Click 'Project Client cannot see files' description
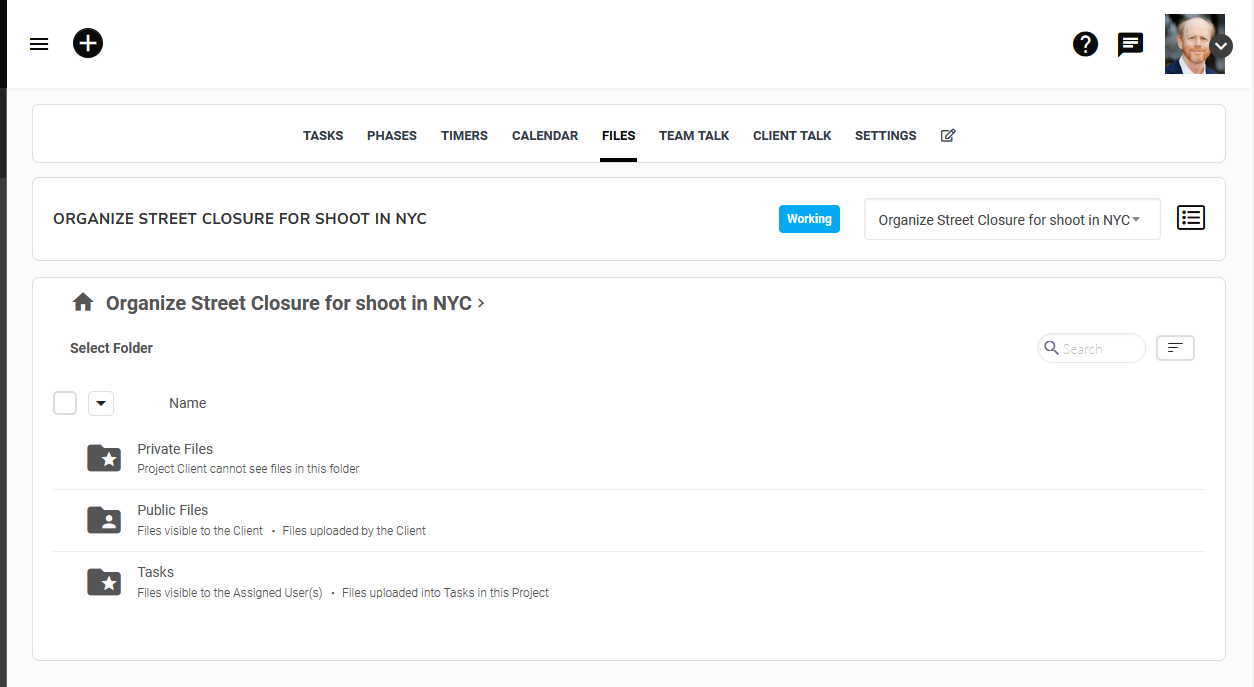The height and width of the screenshot is (687, 1254). [x=248, y=468]
